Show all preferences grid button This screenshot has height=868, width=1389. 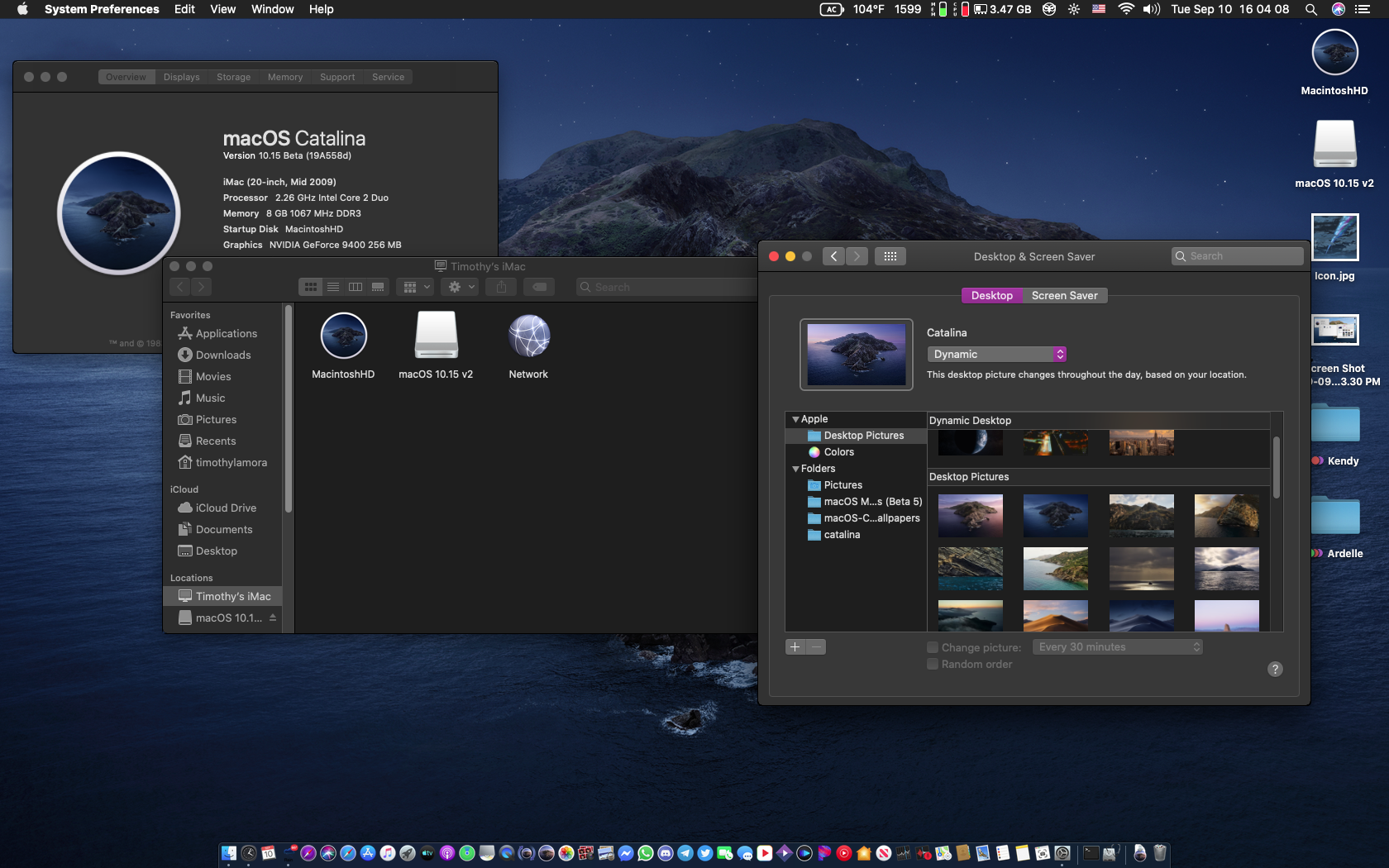point(890,256)
